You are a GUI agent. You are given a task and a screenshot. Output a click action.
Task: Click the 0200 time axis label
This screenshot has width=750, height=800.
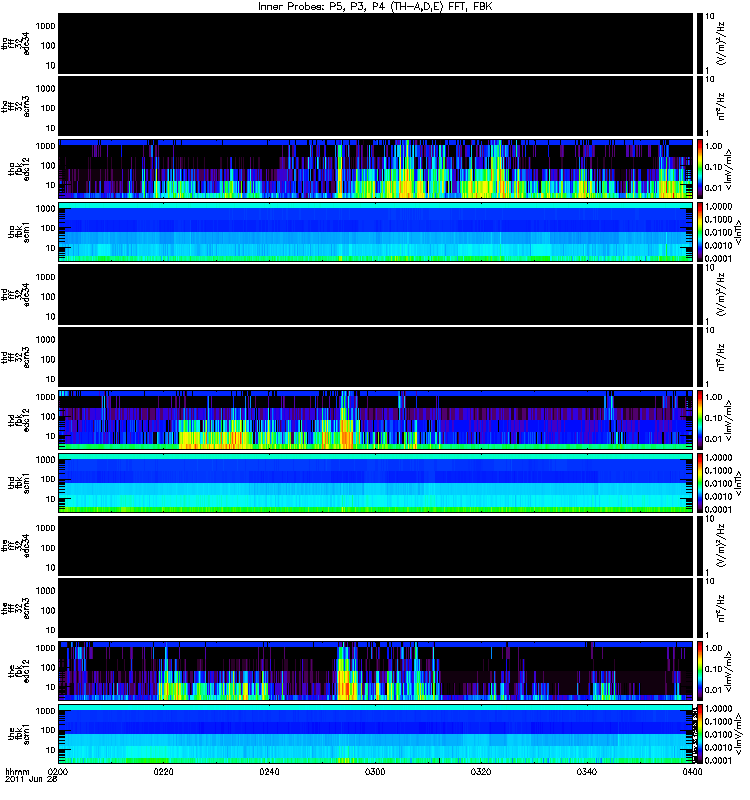58,771
